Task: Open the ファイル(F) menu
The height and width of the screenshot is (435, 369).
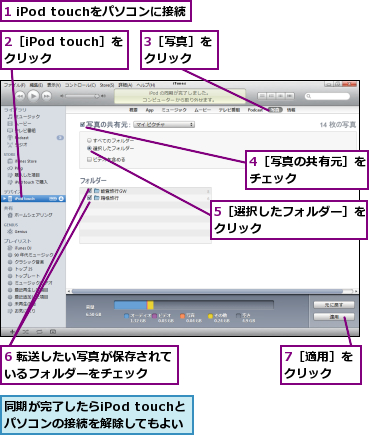Action: (15, 85)
